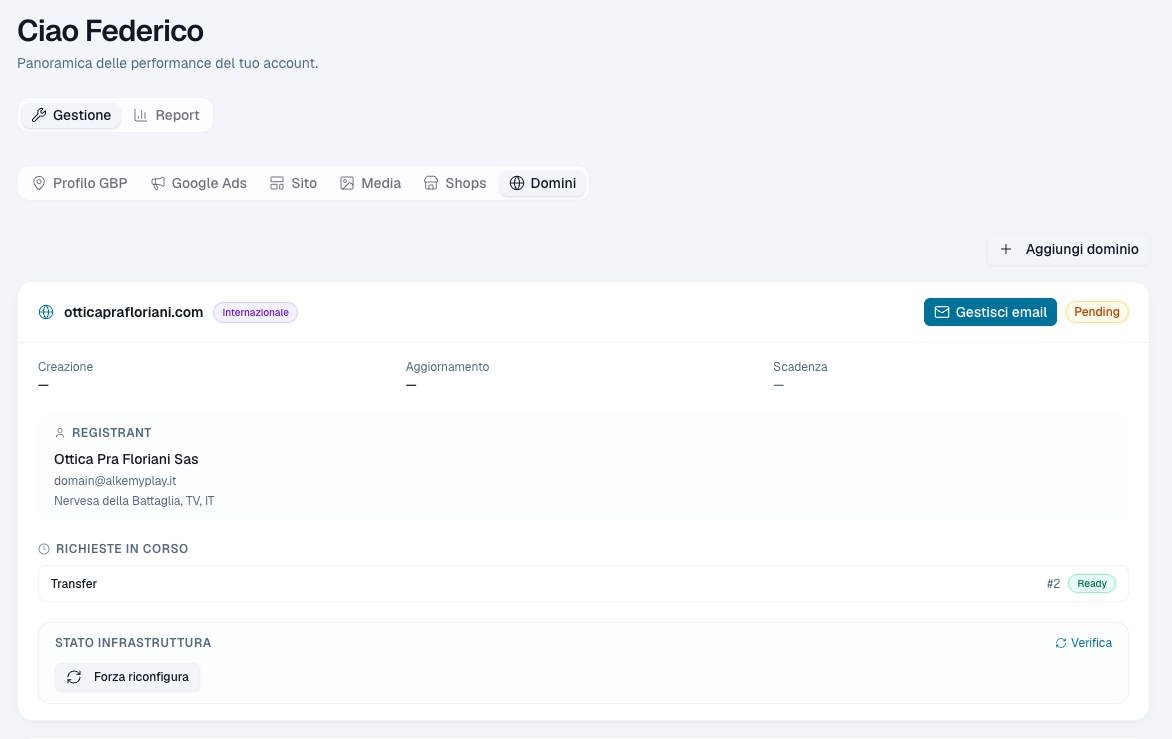Click the clock icon beside RICHIESTE IN CORSO

[44, 549]
